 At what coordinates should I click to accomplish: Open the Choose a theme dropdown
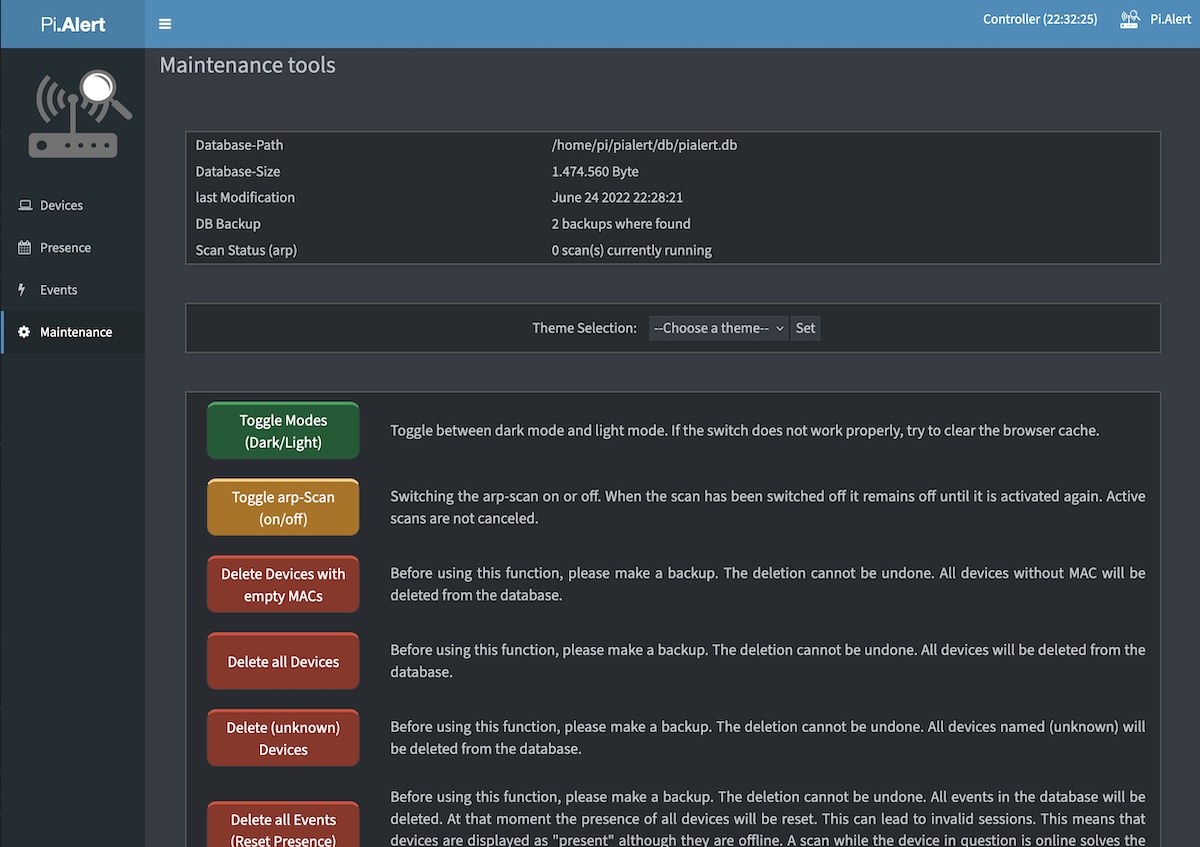pos(718,328)
